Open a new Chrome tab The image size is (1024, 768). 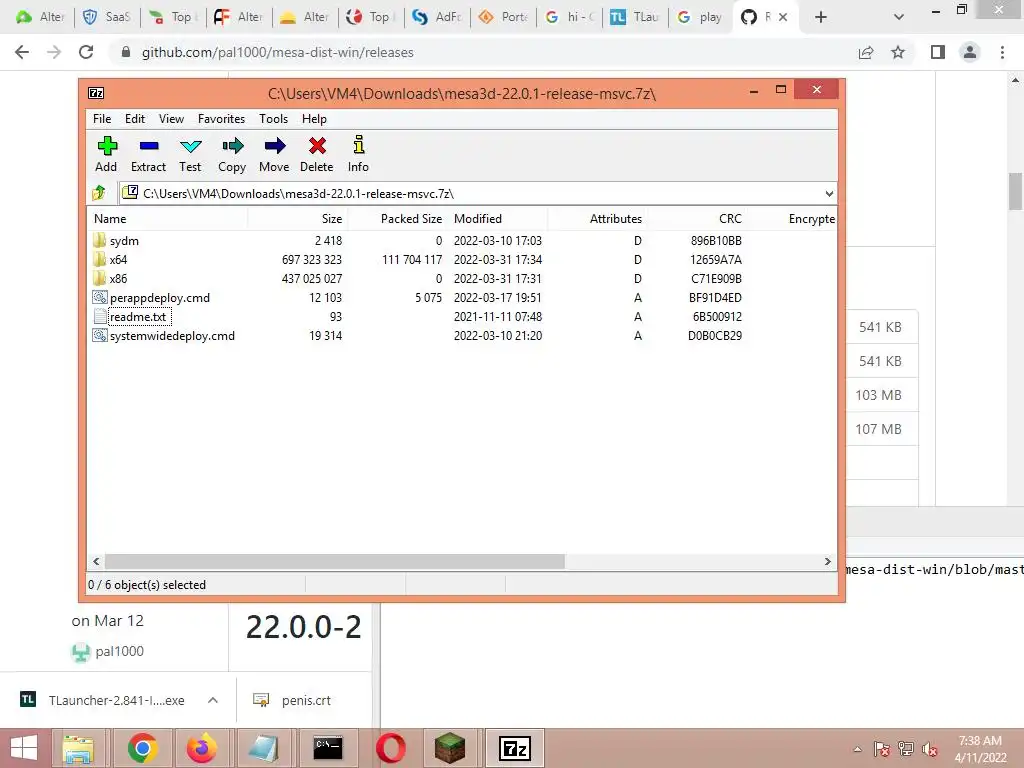pyautogui.click(x=821, y=17)
